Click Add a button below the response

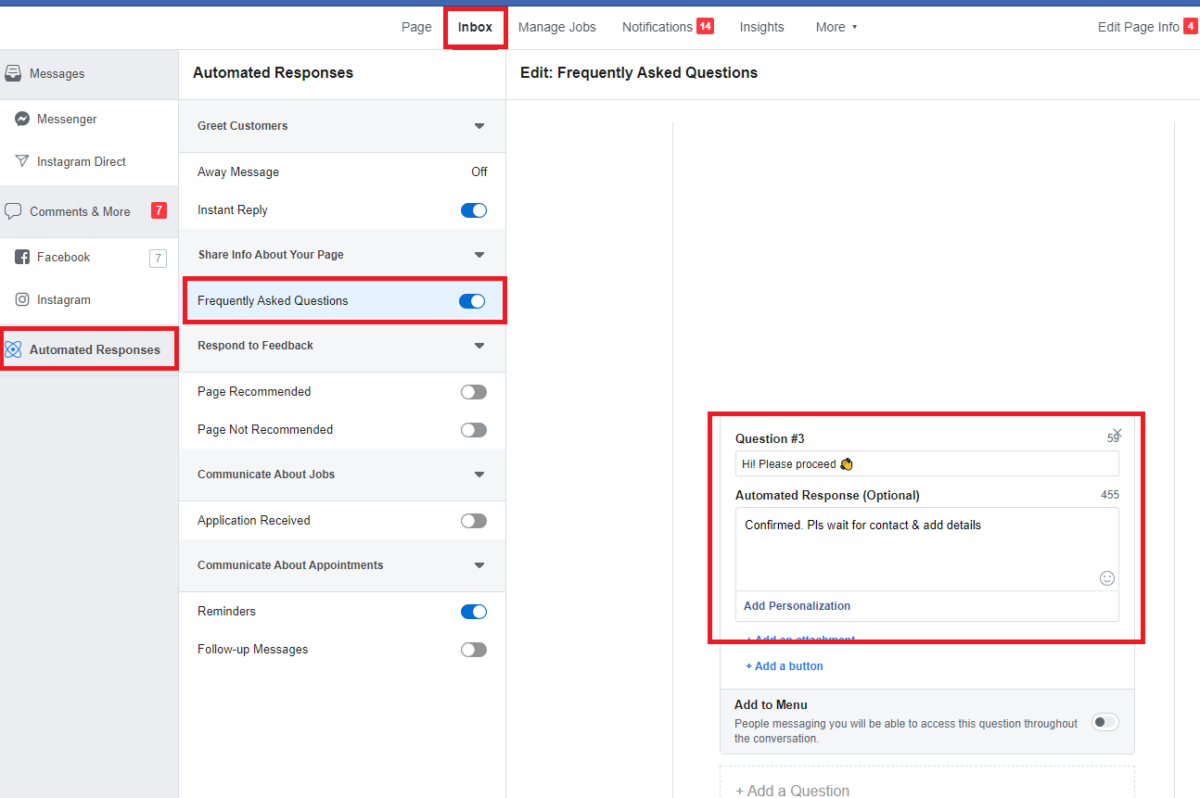tap(784, 665)
